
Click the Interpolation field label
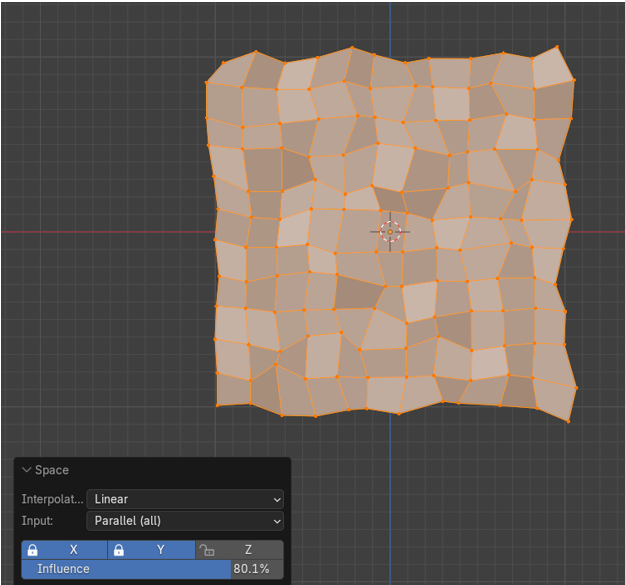52,499
